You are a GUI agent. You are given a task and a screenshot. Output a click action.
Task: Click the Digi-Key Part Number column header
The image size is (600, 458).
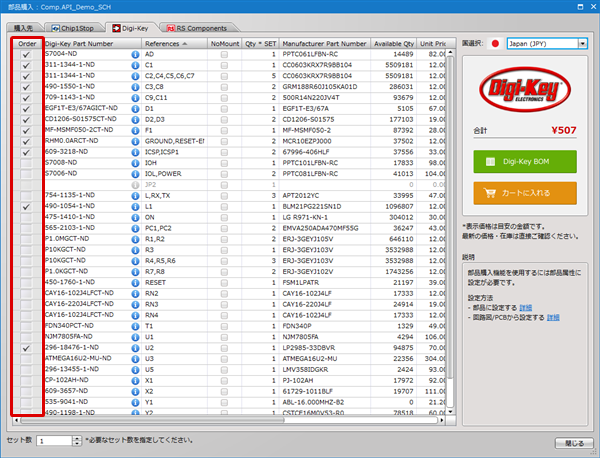pyautogui.click(x=92, y=44)
